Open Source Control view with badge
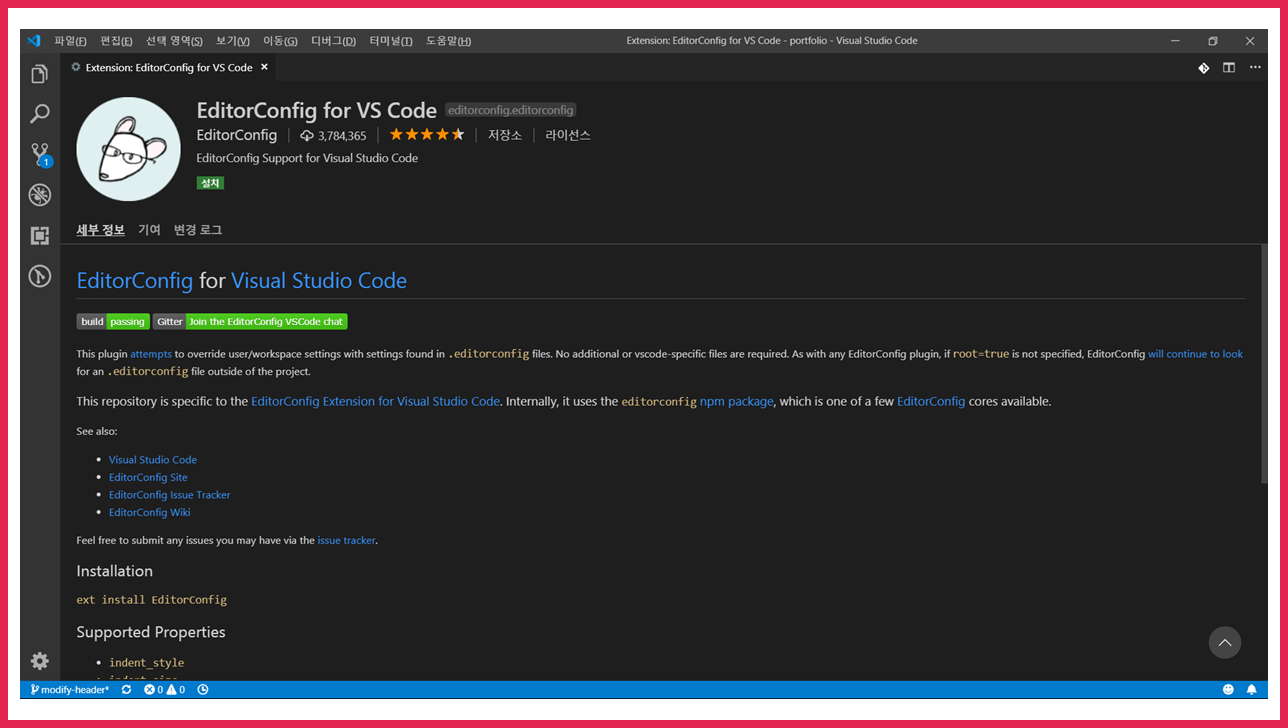The image size is (1288, 728). click(x=39, y=154)
